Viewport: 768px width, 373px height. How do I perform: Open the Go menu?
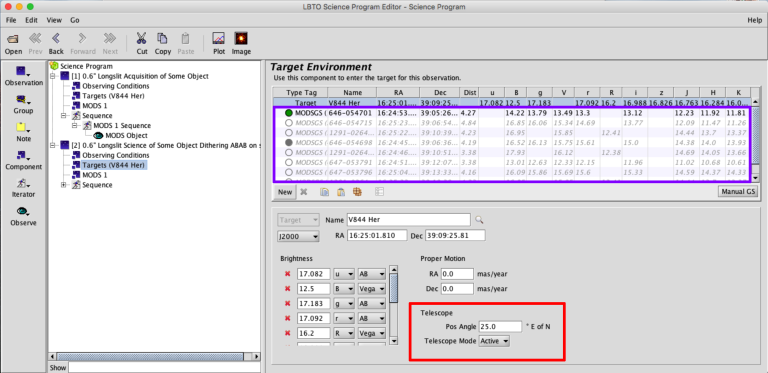[74, 20]
